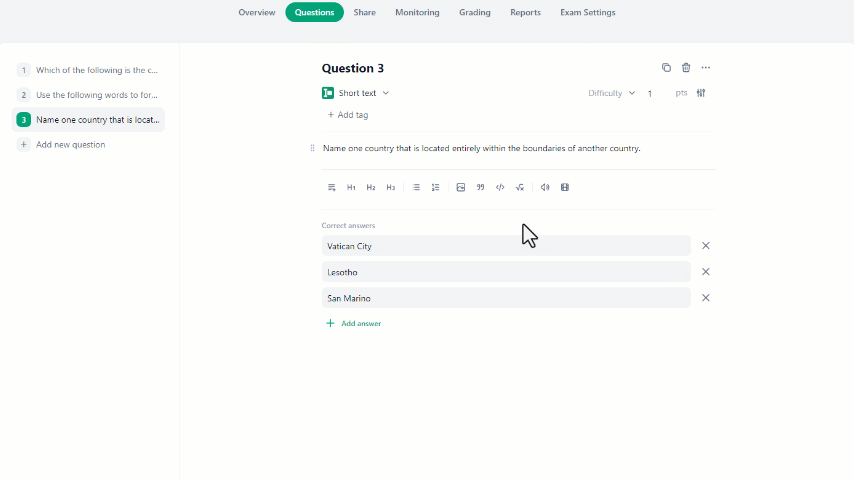
Task: Insert an audio clip
Action: click(x=545, y=187)
